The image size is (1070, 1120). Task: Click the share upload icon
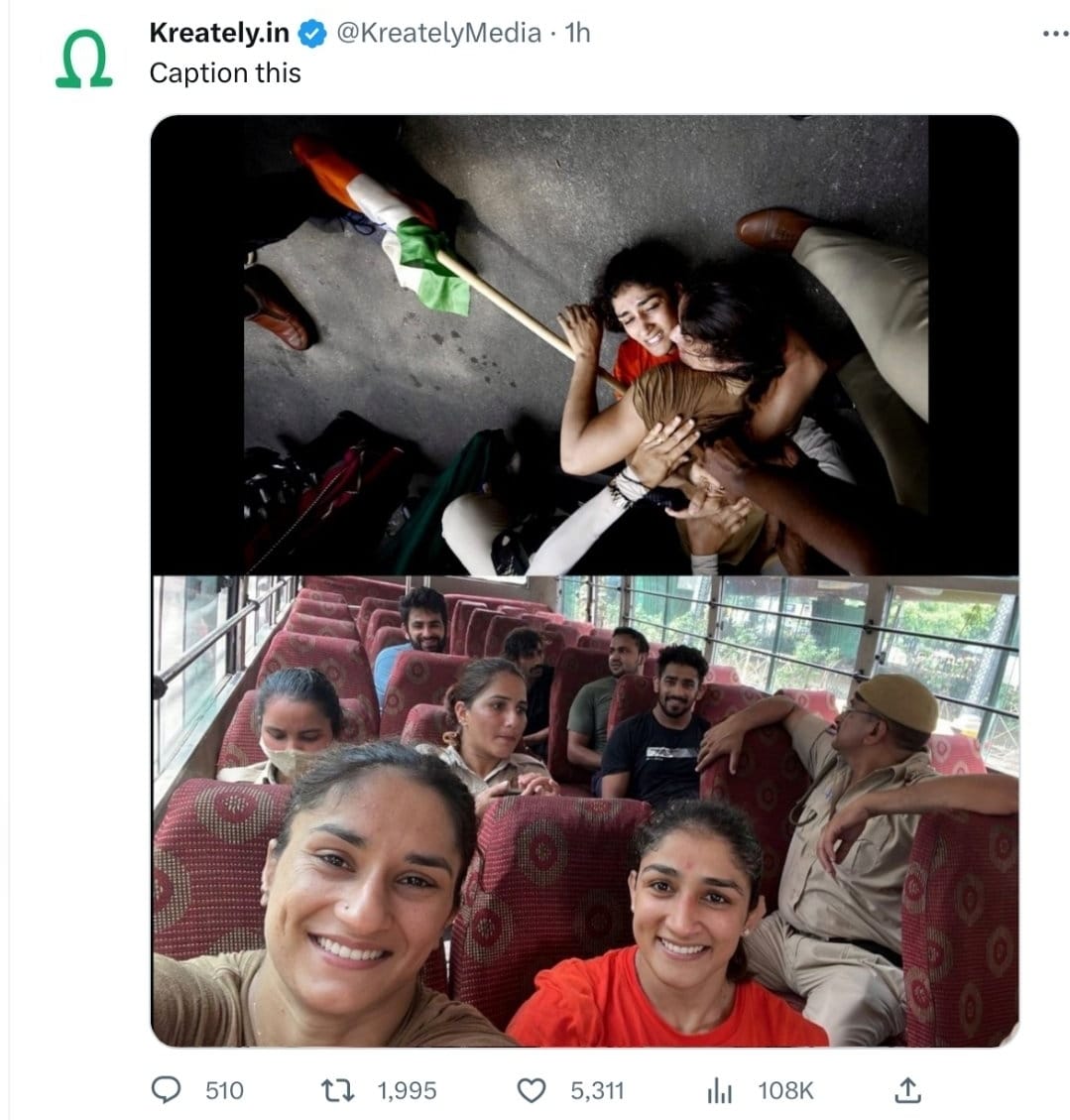click(907, 1091)
